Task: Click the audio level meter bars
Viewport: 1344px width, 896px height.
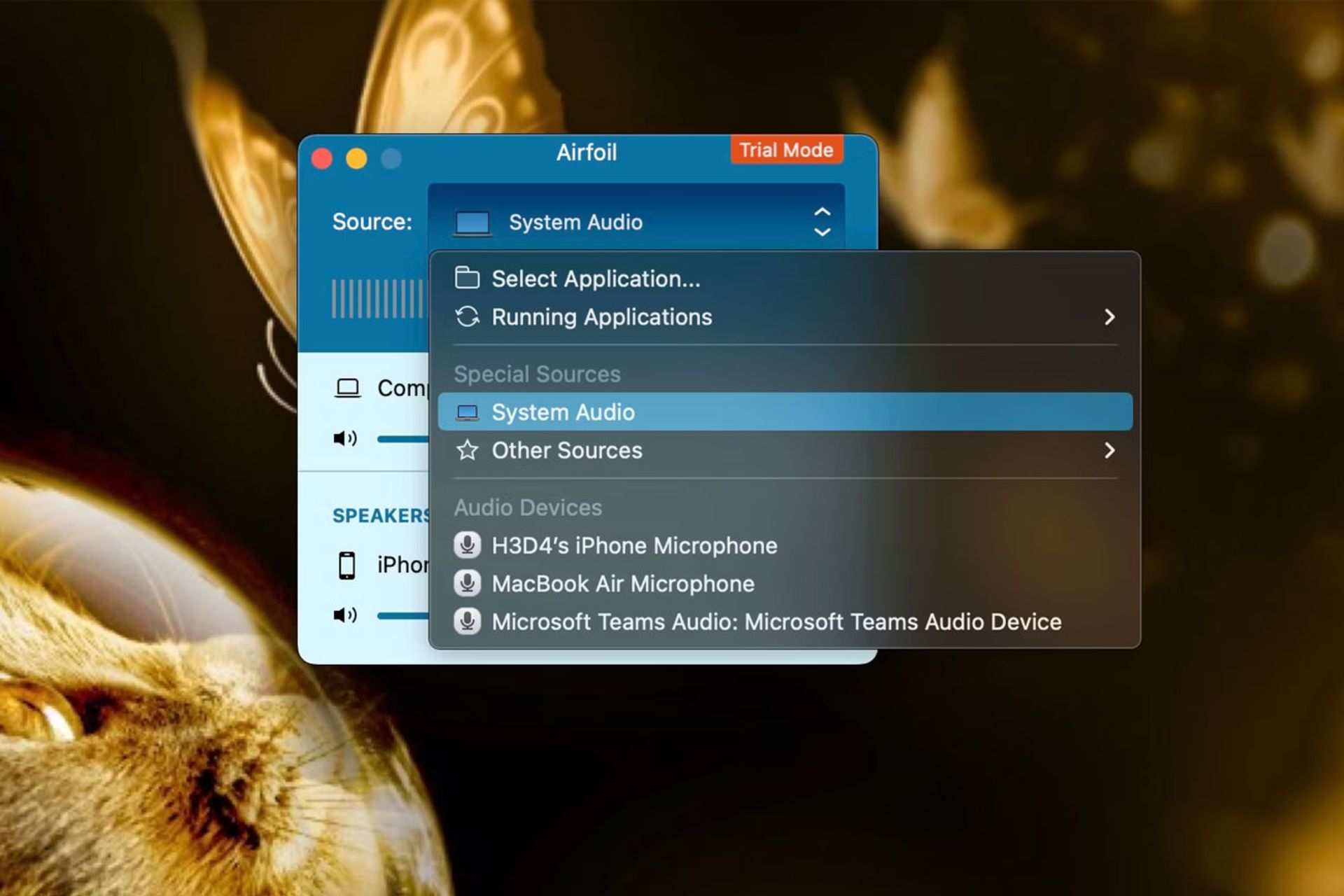Action: [x=379, y=299]
